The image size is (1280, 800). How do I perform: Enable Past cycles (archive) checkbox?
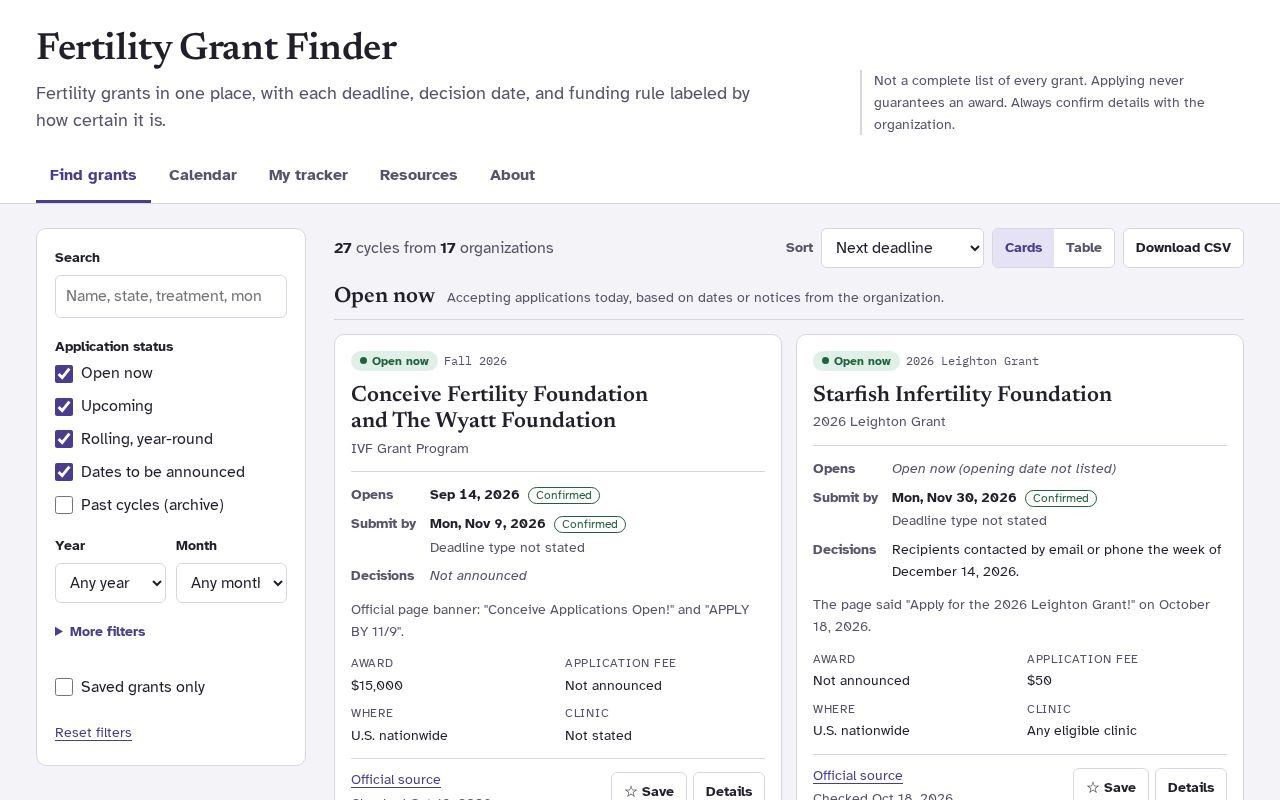(64, 505)
